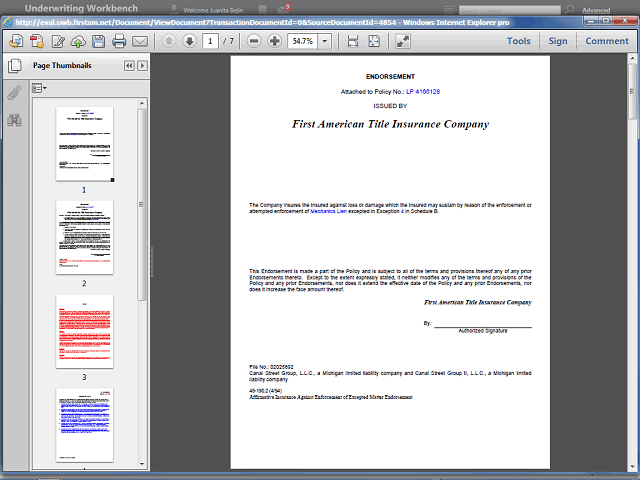Click the print icon

point(119,41)
